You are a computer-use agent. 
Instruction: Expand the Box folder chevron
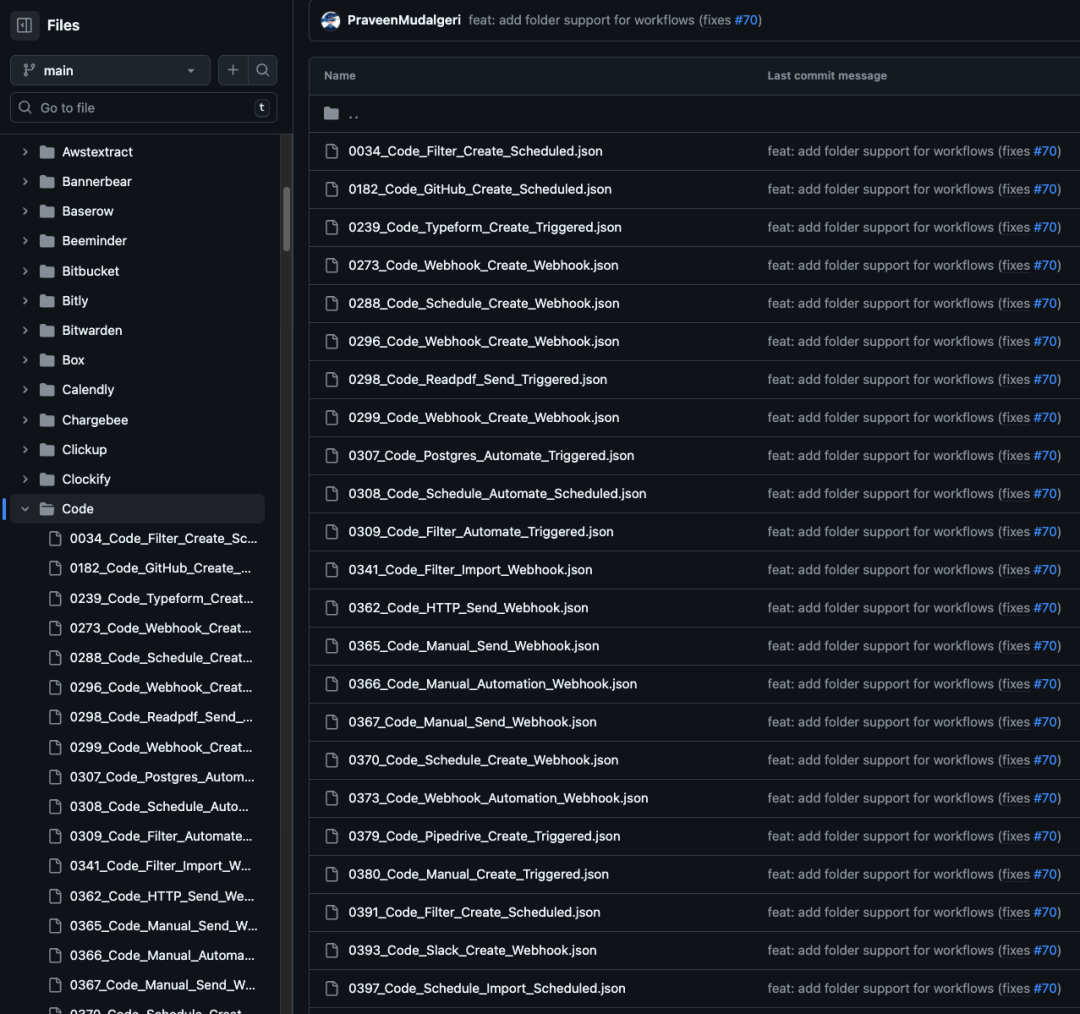pos(25,360)
